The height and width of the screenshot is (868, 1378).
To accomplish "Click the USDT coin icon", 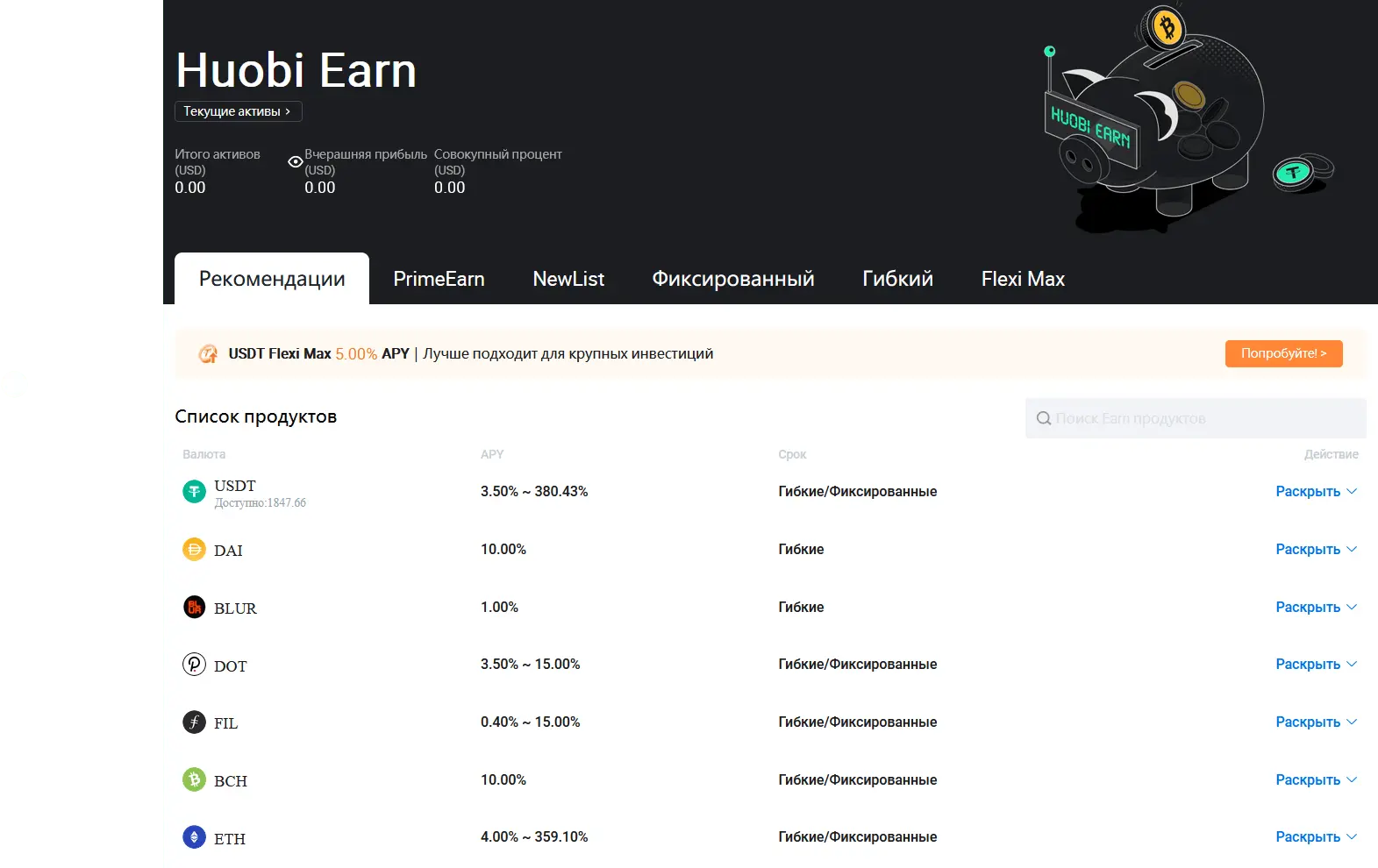I will pos(194,492).
